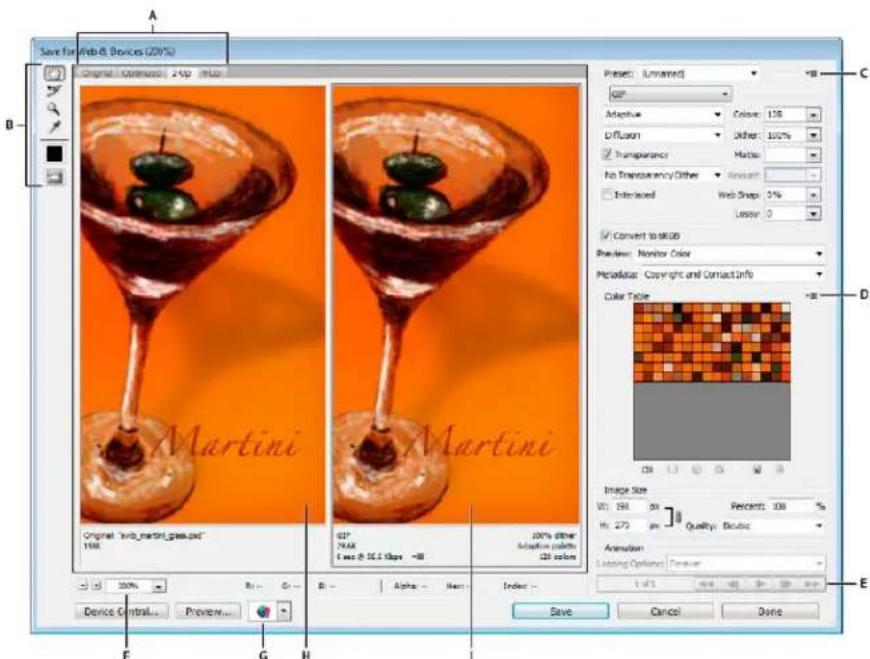
Task: Click the Preview button
Action: [x=208, y=611]
